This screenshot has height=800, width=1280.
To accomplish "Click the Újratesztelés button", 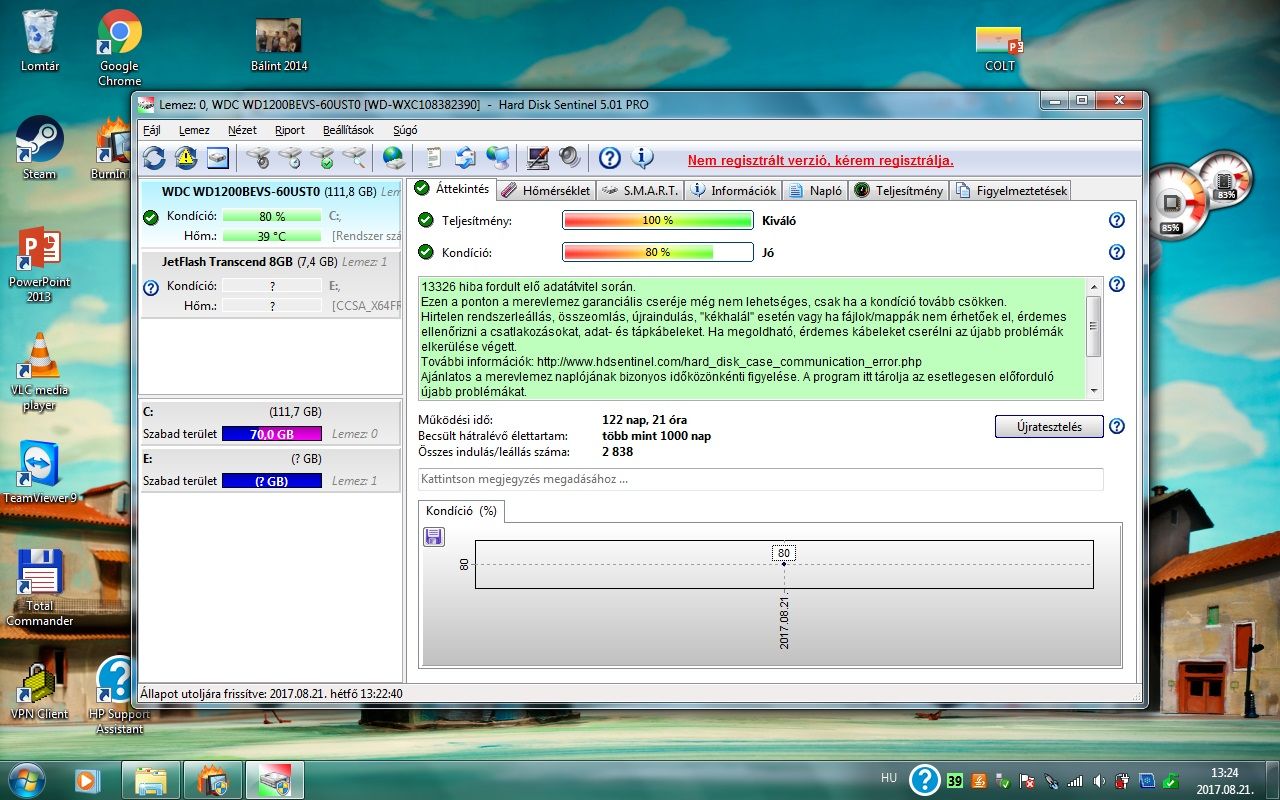I will [x=1049, y=426].
